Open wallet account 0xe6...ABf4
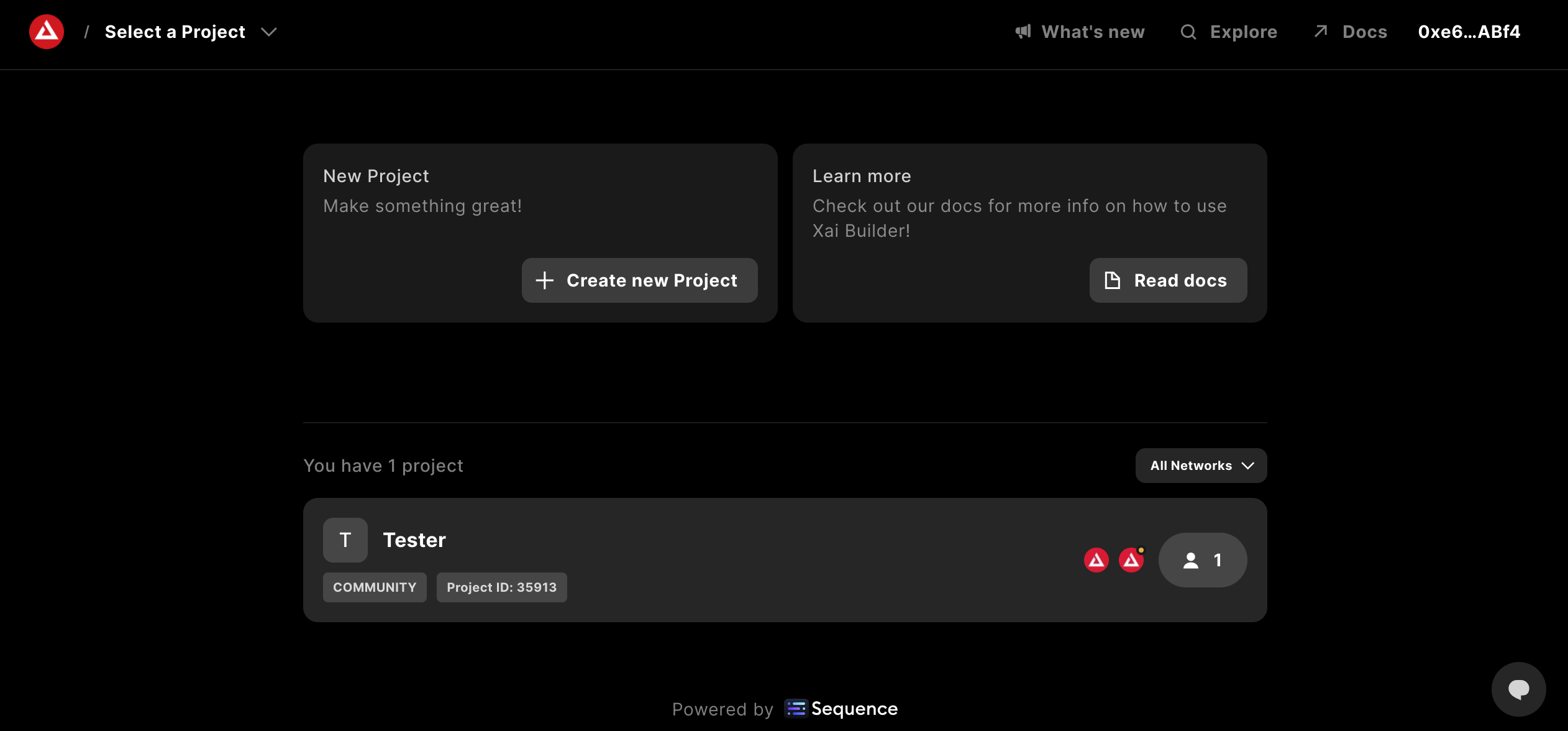 point(1469,32)
